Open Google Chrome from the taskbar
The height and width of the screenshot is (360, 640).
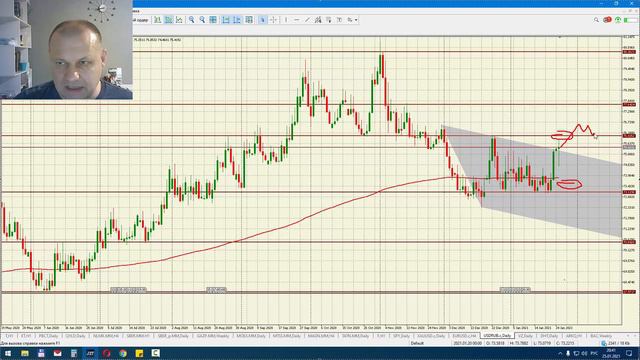pos(123,353)
